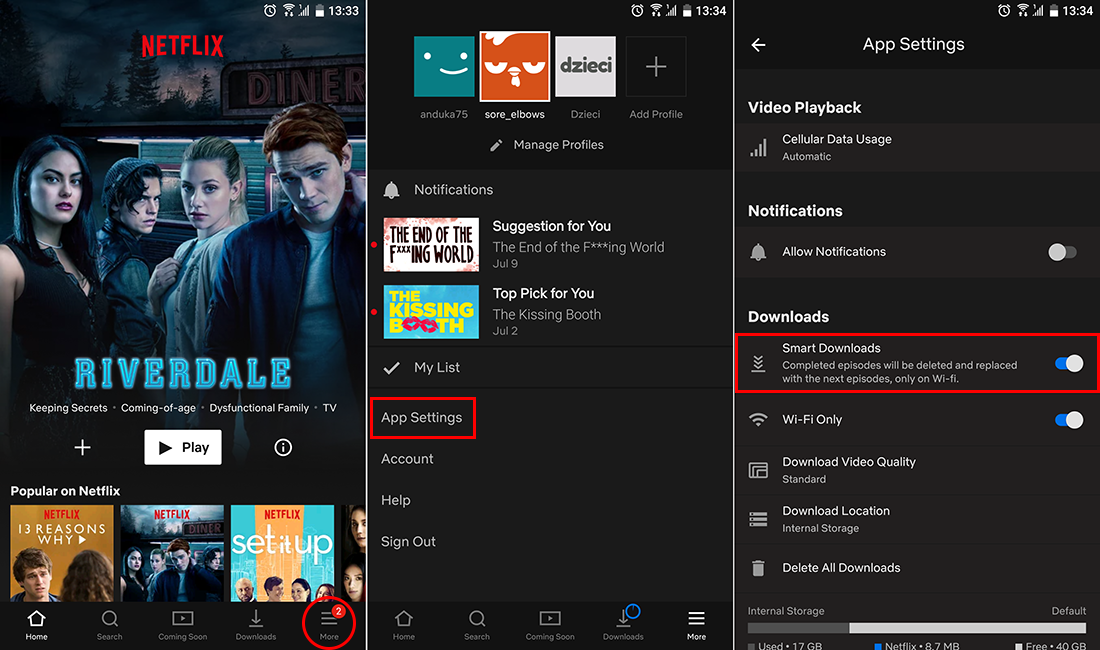Open Downloads in the left screen's bottom bar
The height and width of the screenshot is (650, 1100).
(x=255, y=625)
